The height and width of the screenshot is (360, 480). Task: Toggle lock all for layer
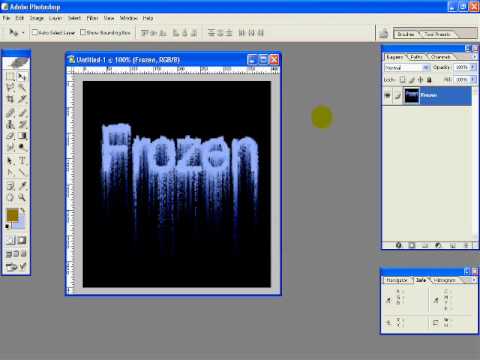click(429, 80)
